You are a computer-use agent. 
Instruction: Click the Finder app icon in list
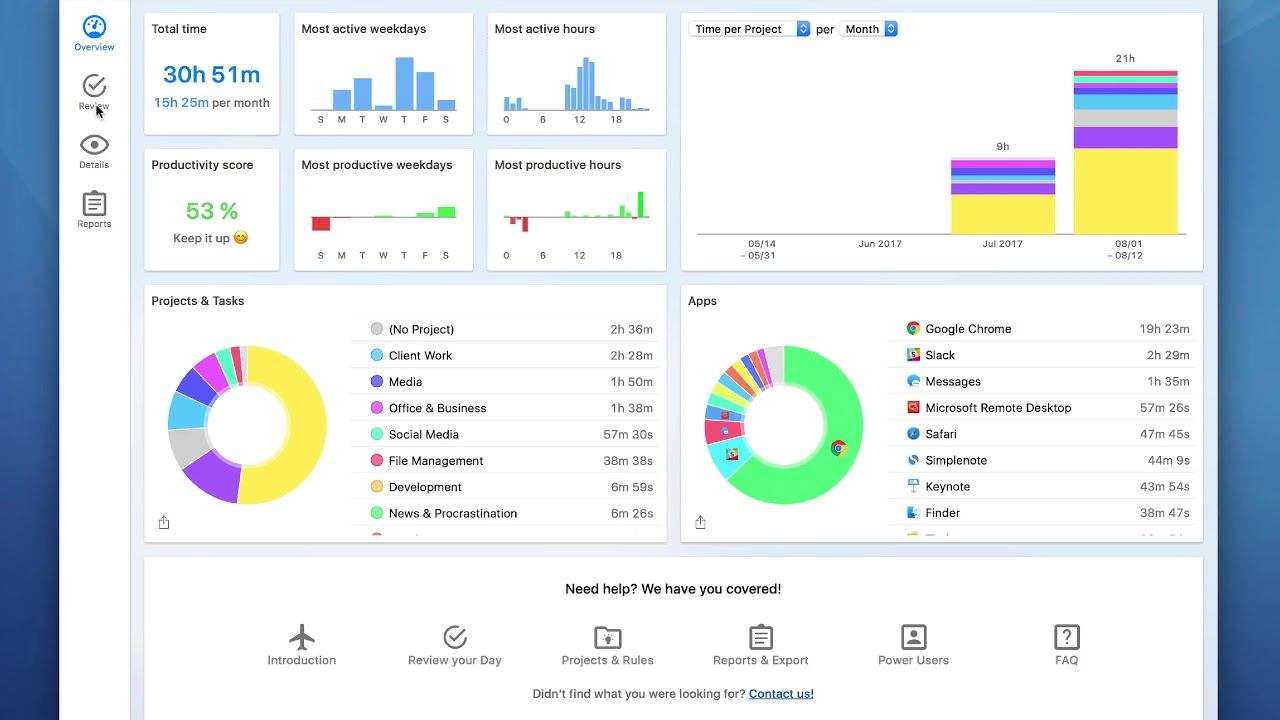click(913, 513)
